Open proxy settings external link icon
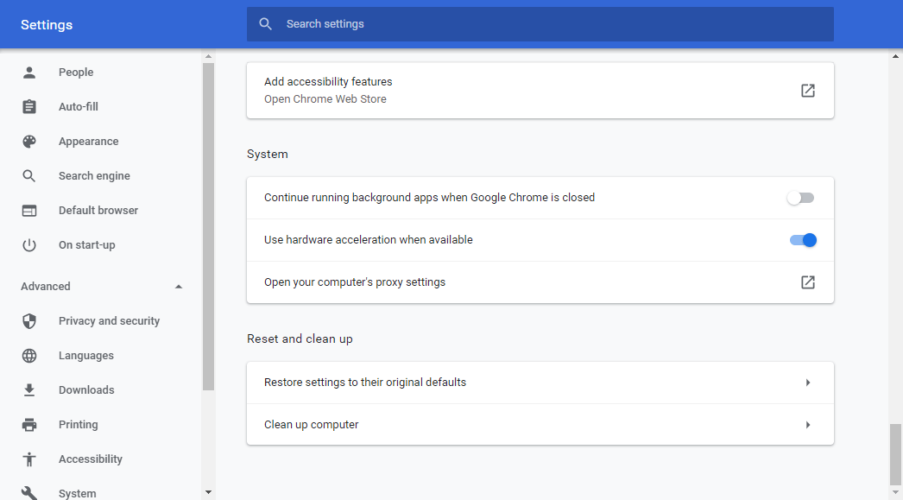Screen dimensions: 903x500 807,282
